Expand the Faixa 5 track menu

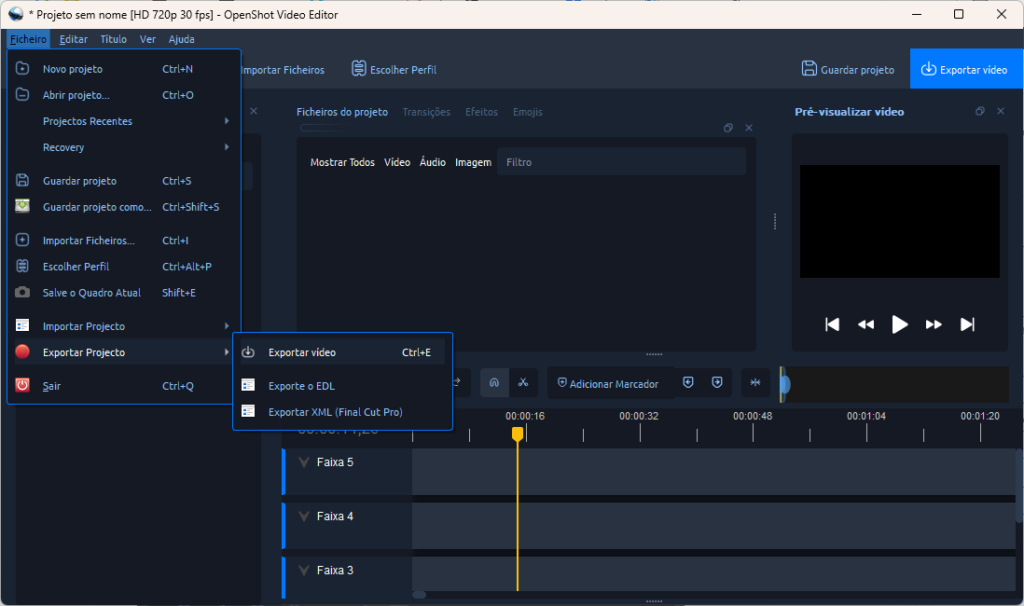[x=304, y=462]
